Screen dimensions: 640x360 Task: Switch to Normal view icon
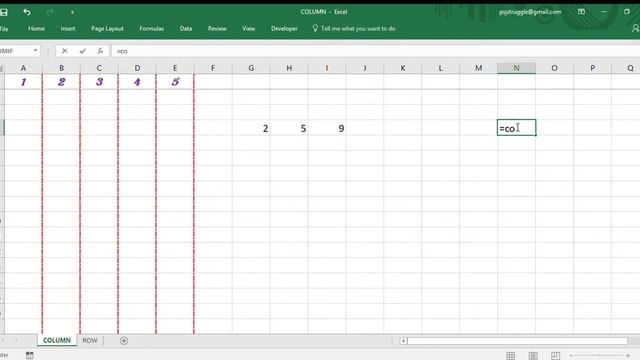point(511,356)
